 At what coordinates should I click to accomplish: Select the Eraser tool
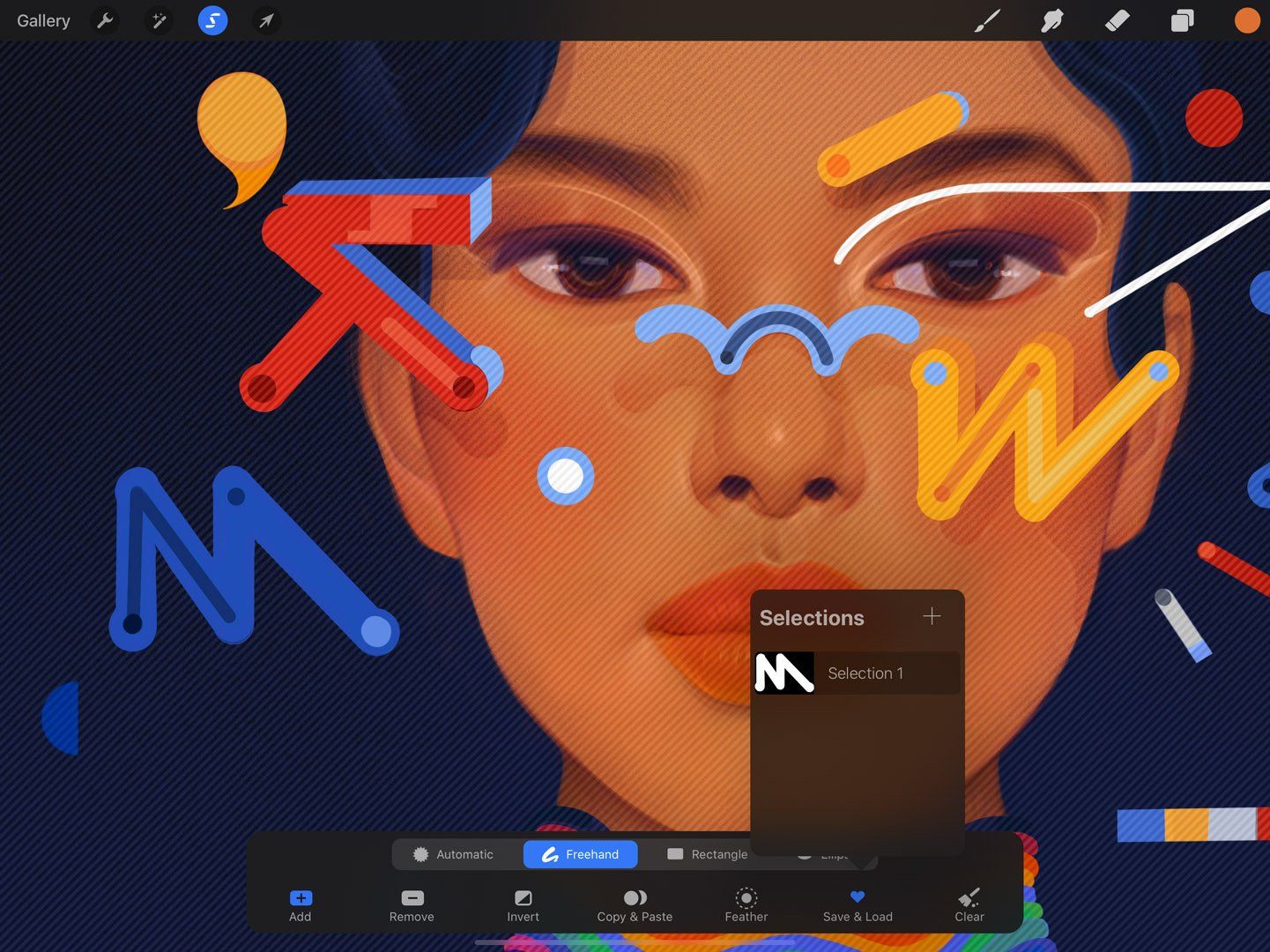coord(1116,20)
